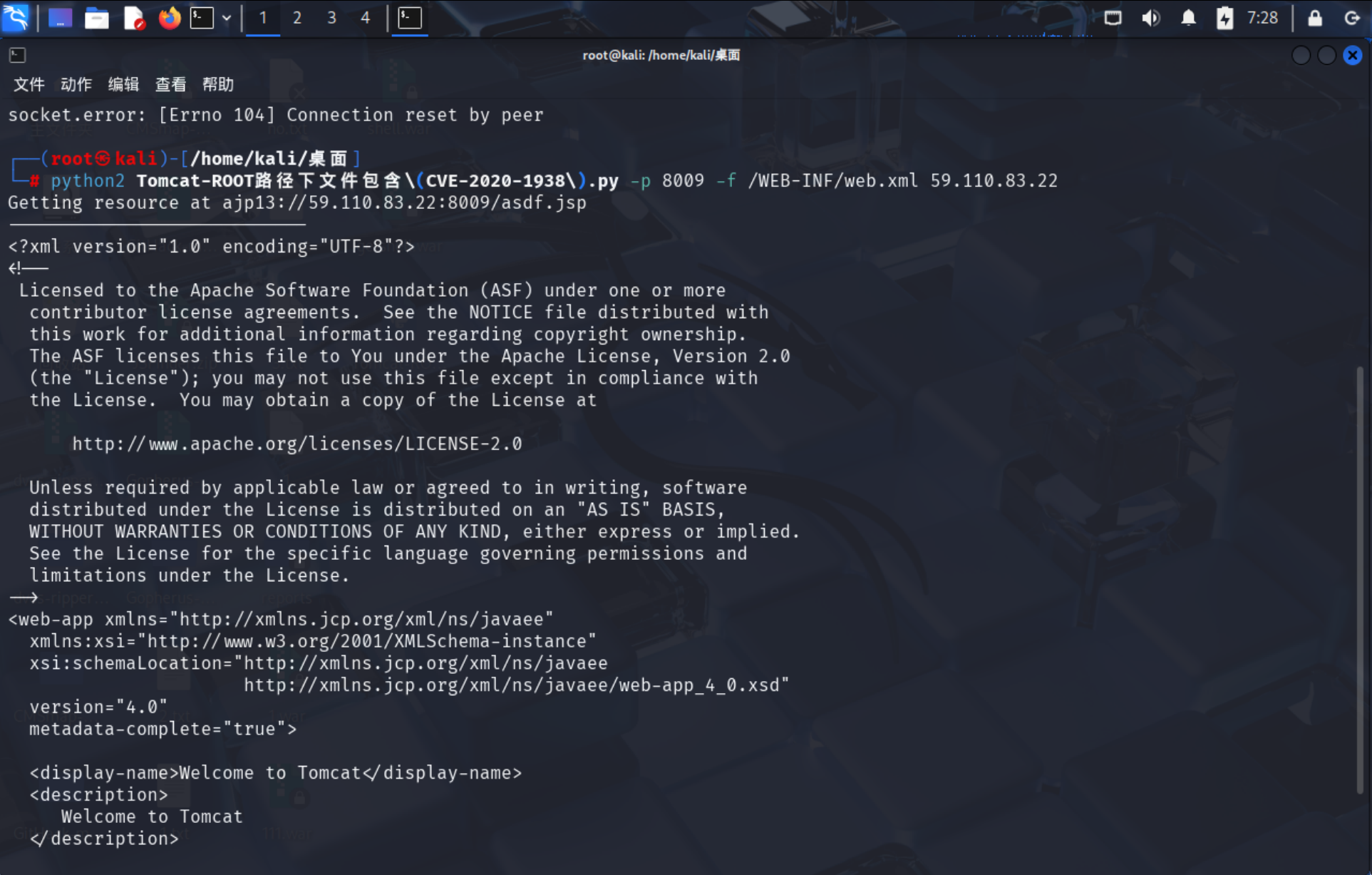Viewport: 1372px width, 875px height.
Task: Click the show desktop icon in the panel
Action: click(60, 18)
